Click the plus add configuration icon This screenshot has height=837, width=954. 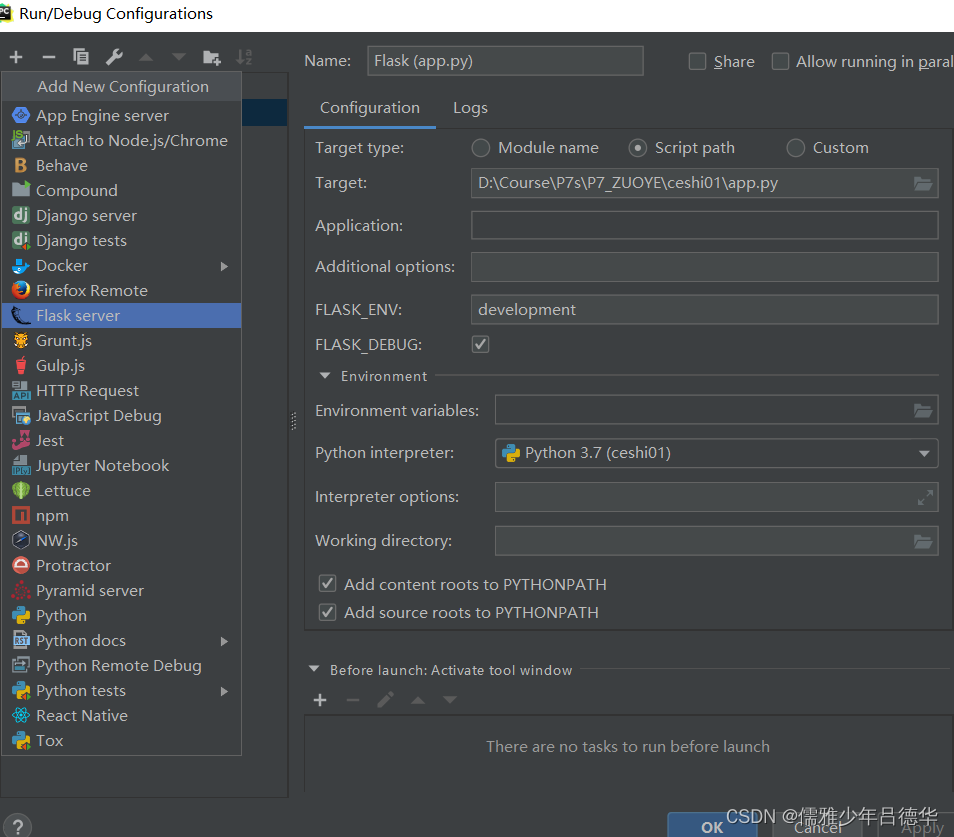16,57
